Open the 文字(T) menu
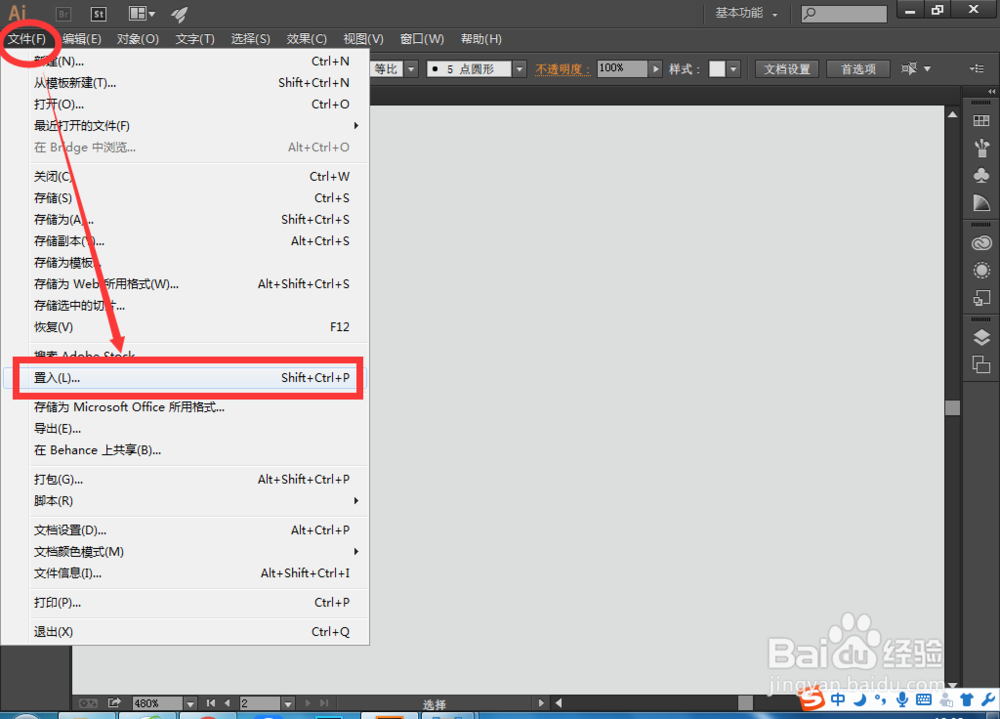This screenshot has height=719, width=1000. [x=195, y=39]
